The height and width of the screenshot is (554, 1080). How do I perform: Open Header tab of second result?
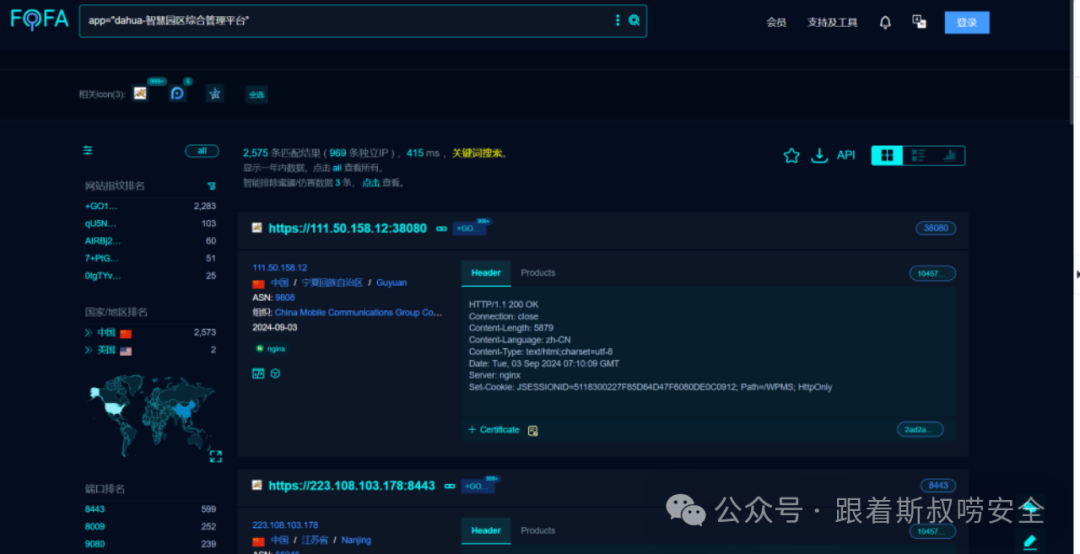[486, 531]
